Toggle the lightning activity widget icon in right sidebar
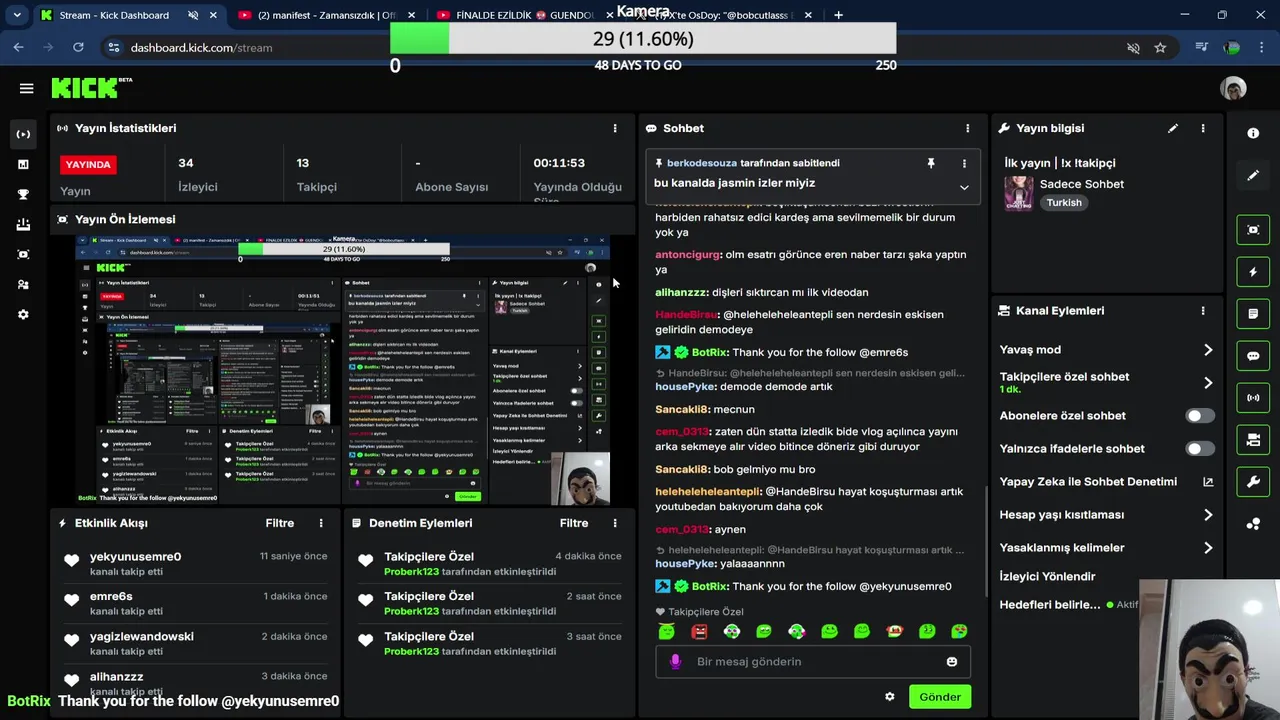This screenshot has height=720, width=1280. (1253, 272)
